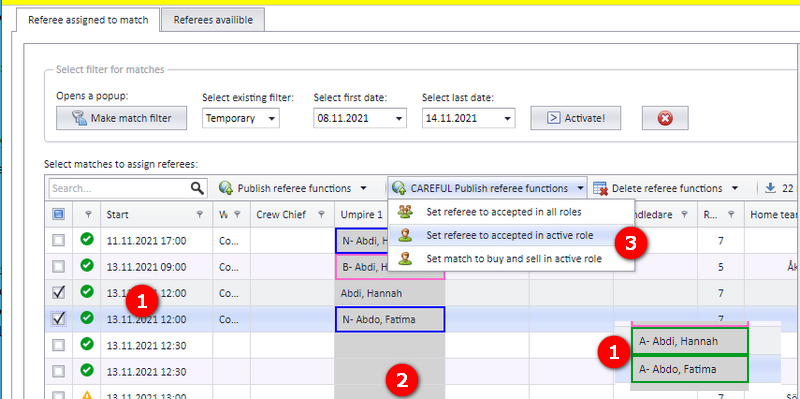Choose Set referee to accepted in all roles
This screenshot has width=800, height=399.
(x=511, y=211)
